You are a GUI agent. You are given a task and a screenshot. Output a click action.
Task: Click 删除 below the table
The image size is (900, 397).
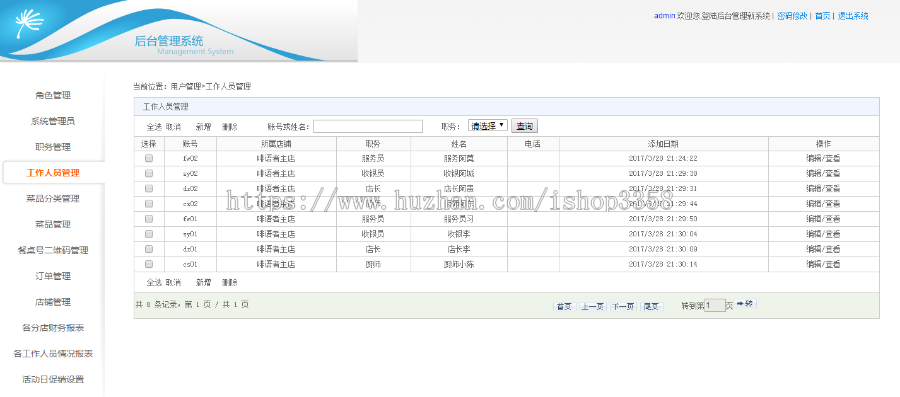click(x=230, y=282)
